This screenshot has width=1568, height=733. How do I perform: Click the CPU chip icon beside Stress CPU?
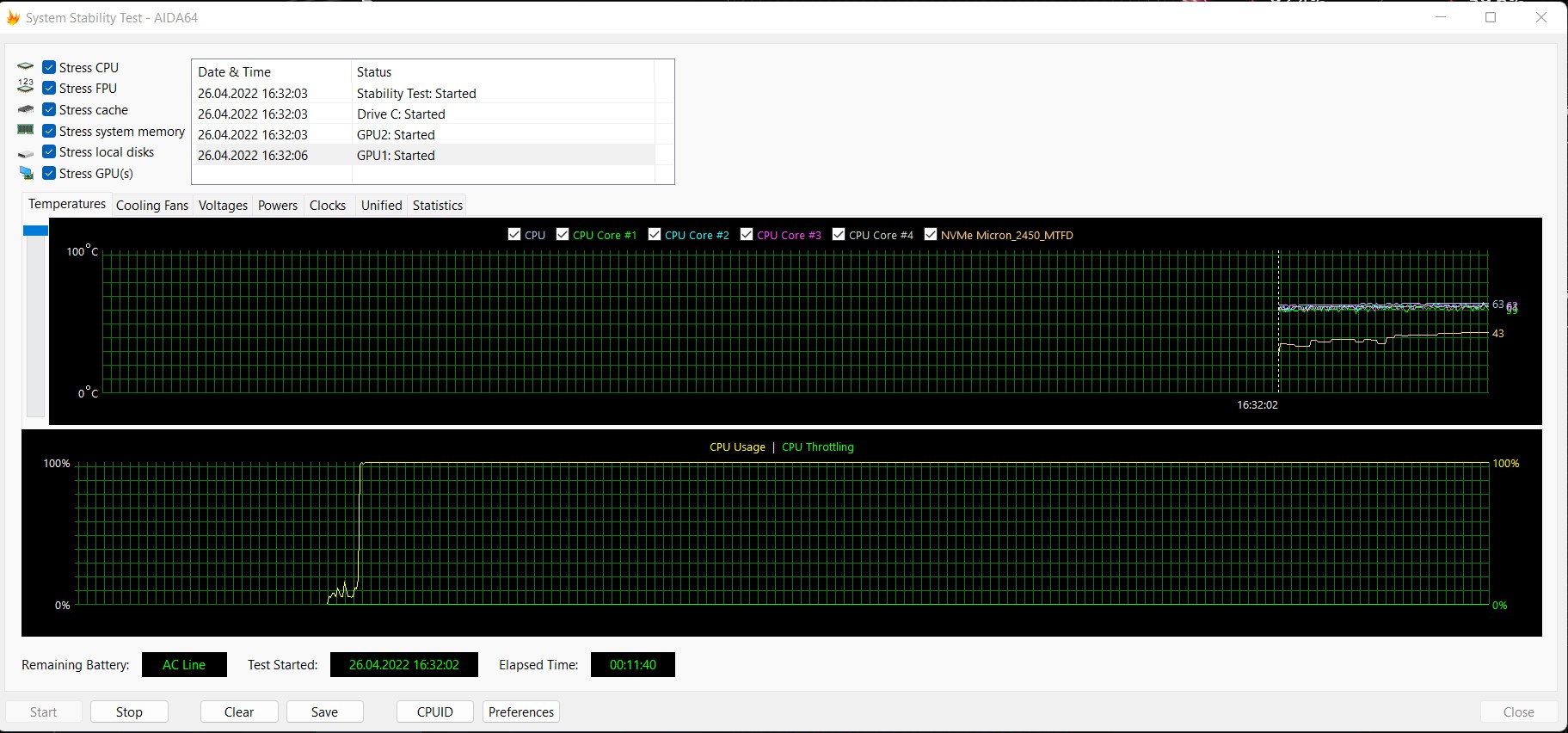coord(26,67)
